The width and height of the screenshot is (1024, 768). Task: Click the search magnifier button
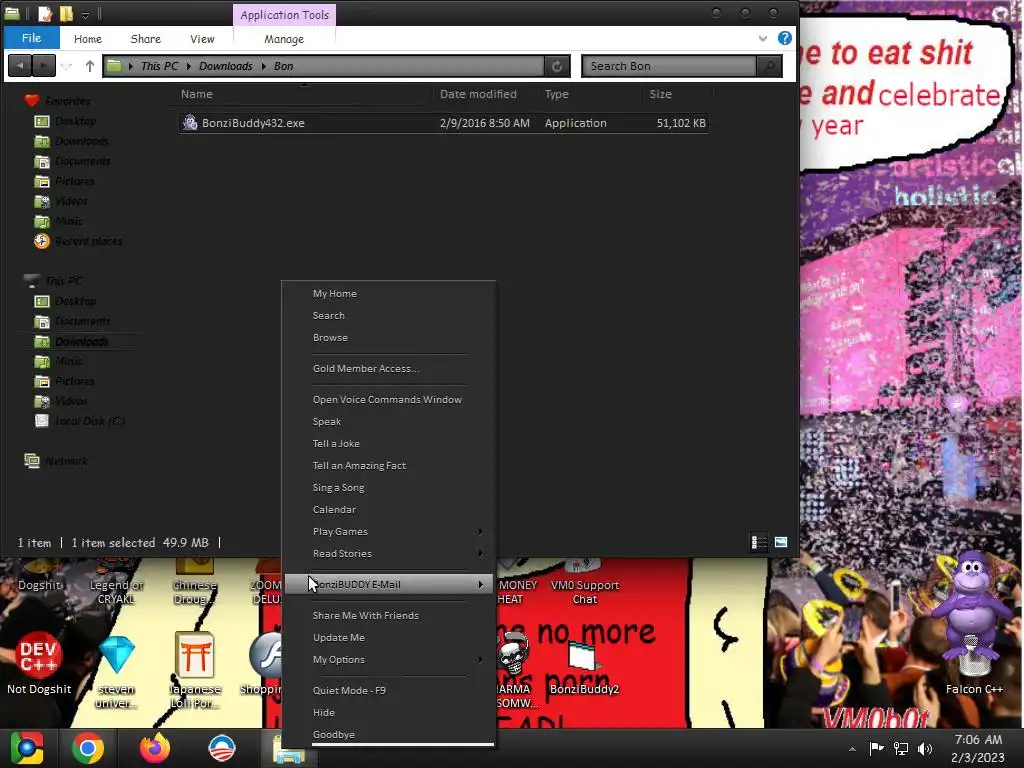coord(769,66)
